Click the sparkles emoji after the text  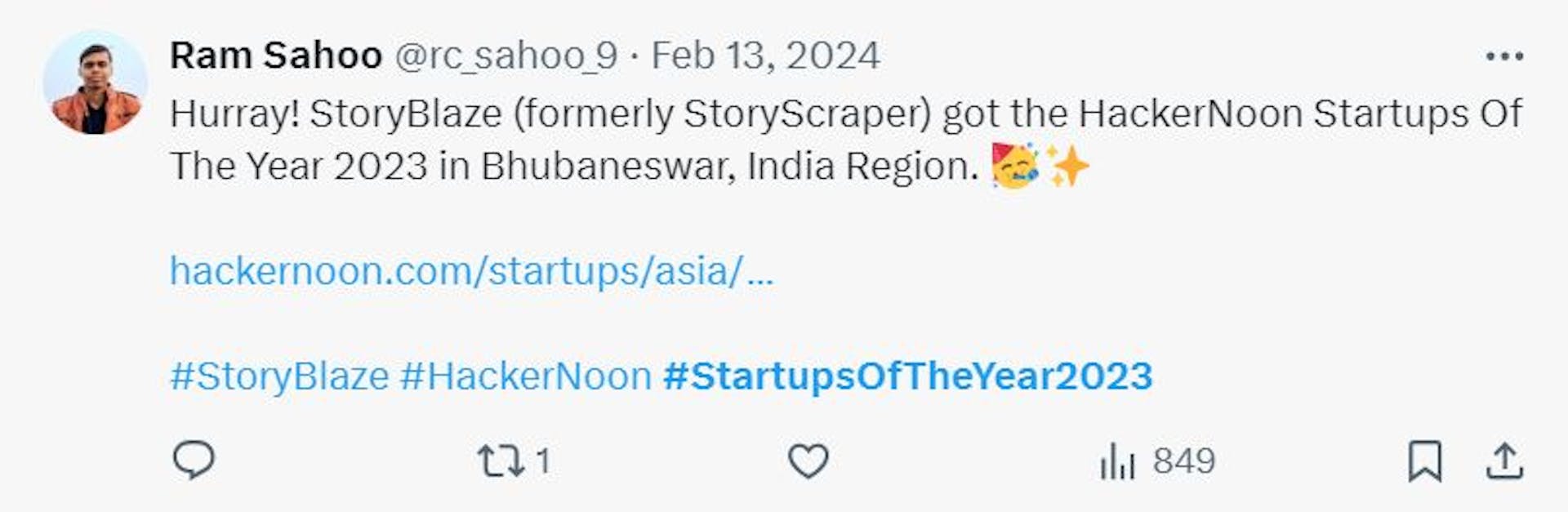click(x=1068, y=166)
